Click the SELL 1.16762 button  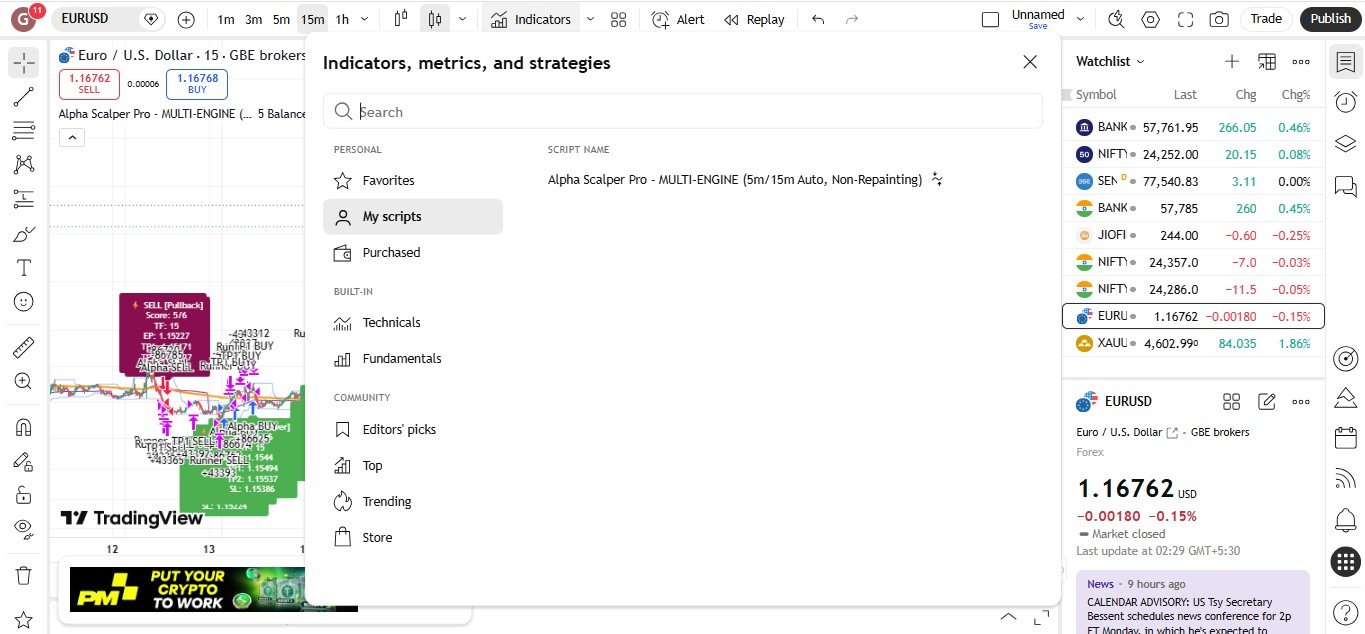pyautogui.click(x=89, y=84)
